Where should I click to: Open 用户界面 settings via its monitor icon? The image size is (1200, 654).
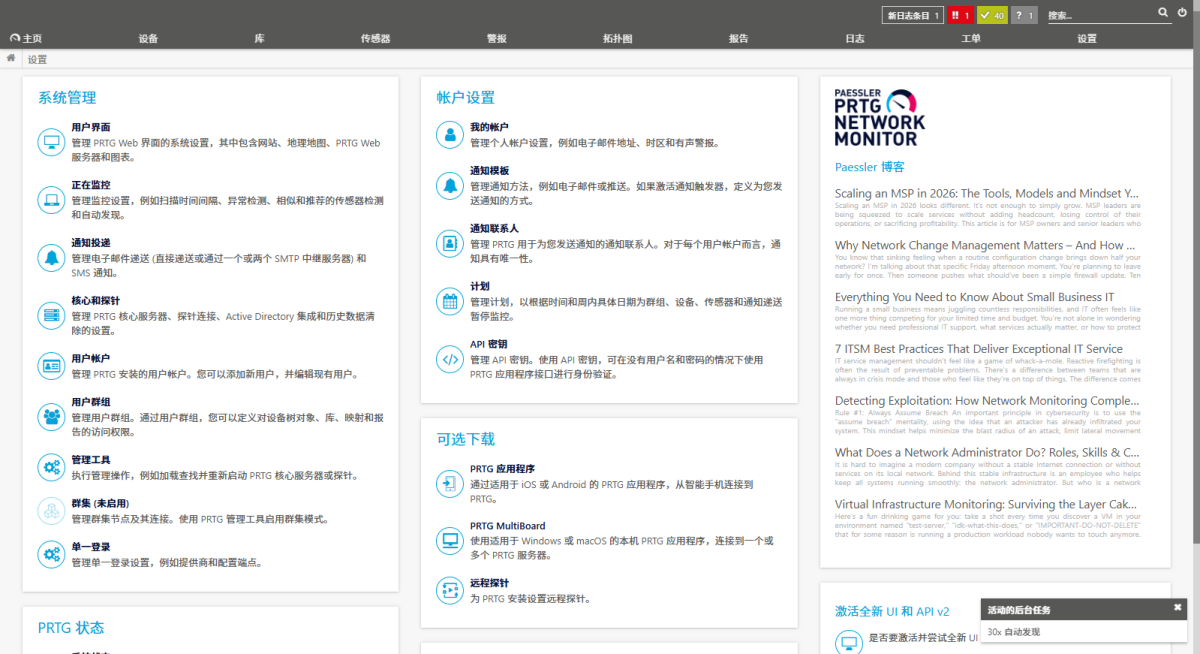point(51,142)
